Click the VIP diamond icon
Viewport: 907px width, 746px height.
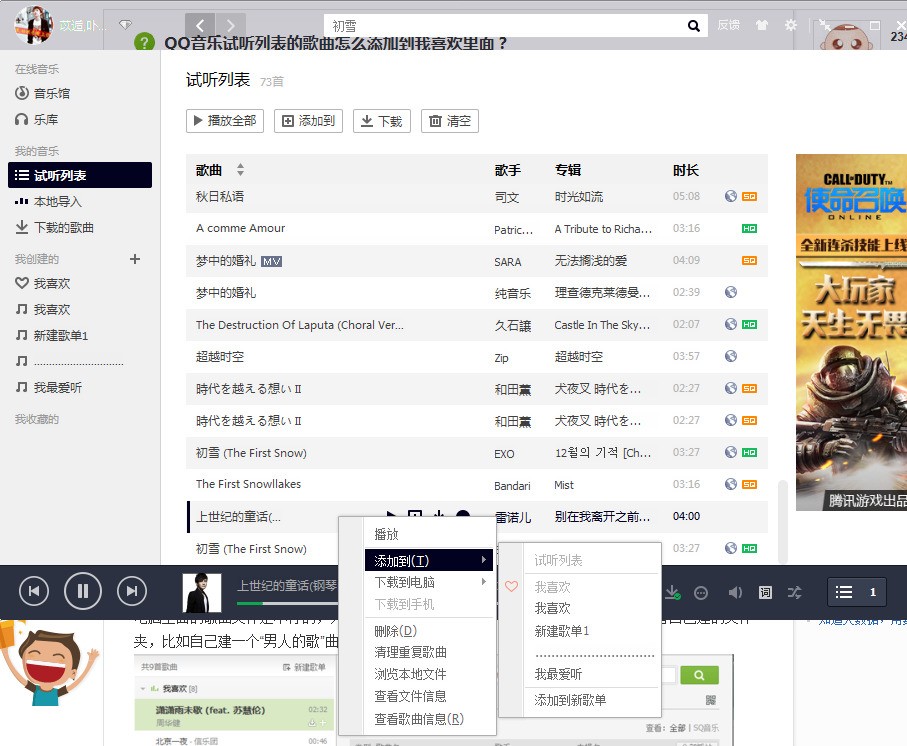126,25
